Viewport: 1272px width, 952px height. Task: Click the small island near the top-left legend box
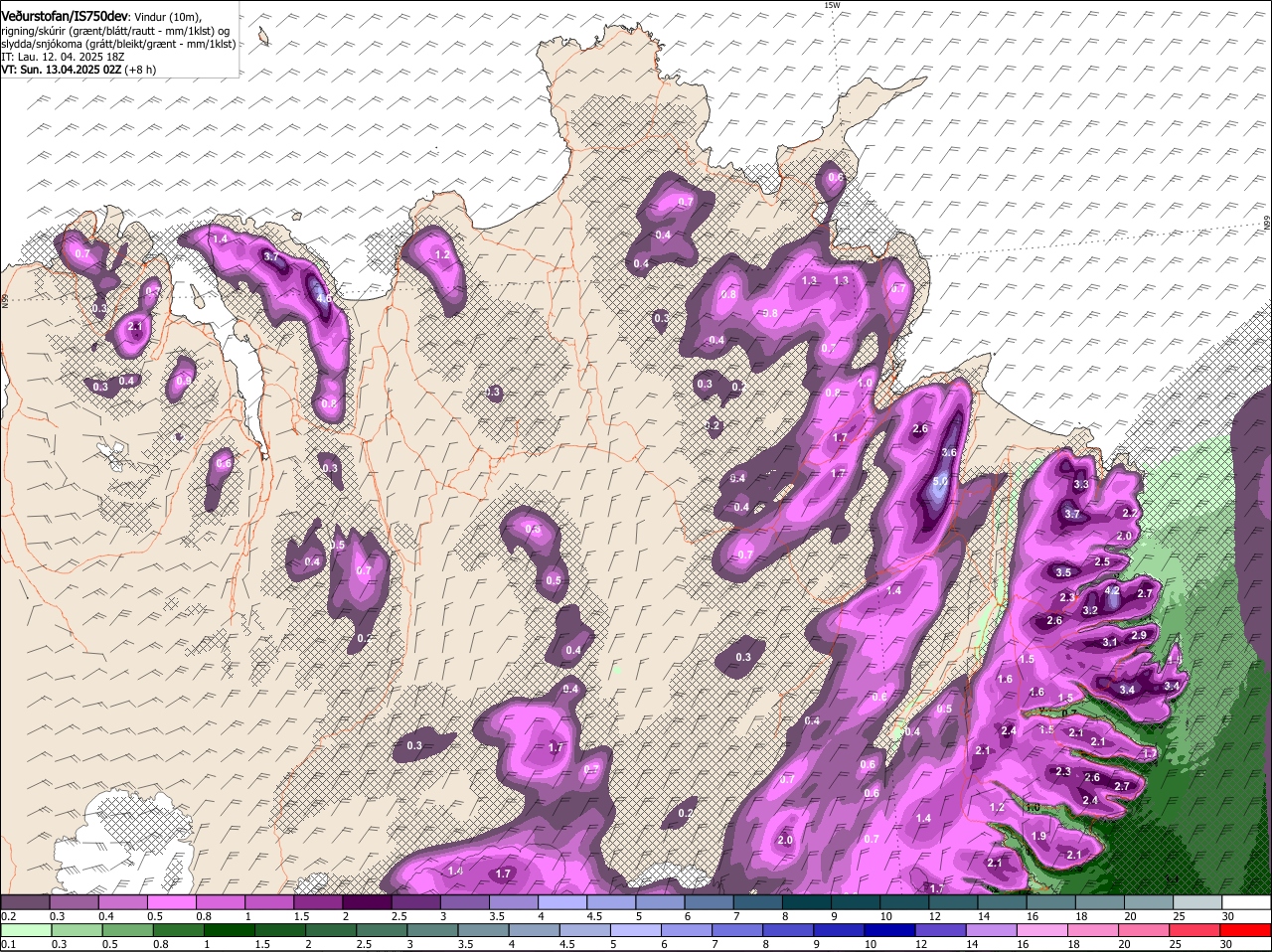click(x=263, y=37)
